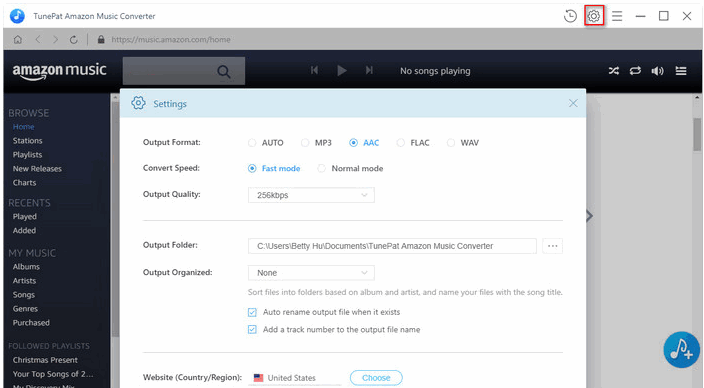Open Artists under My Music
Screen dimensions: 704x388
point(24,281)
